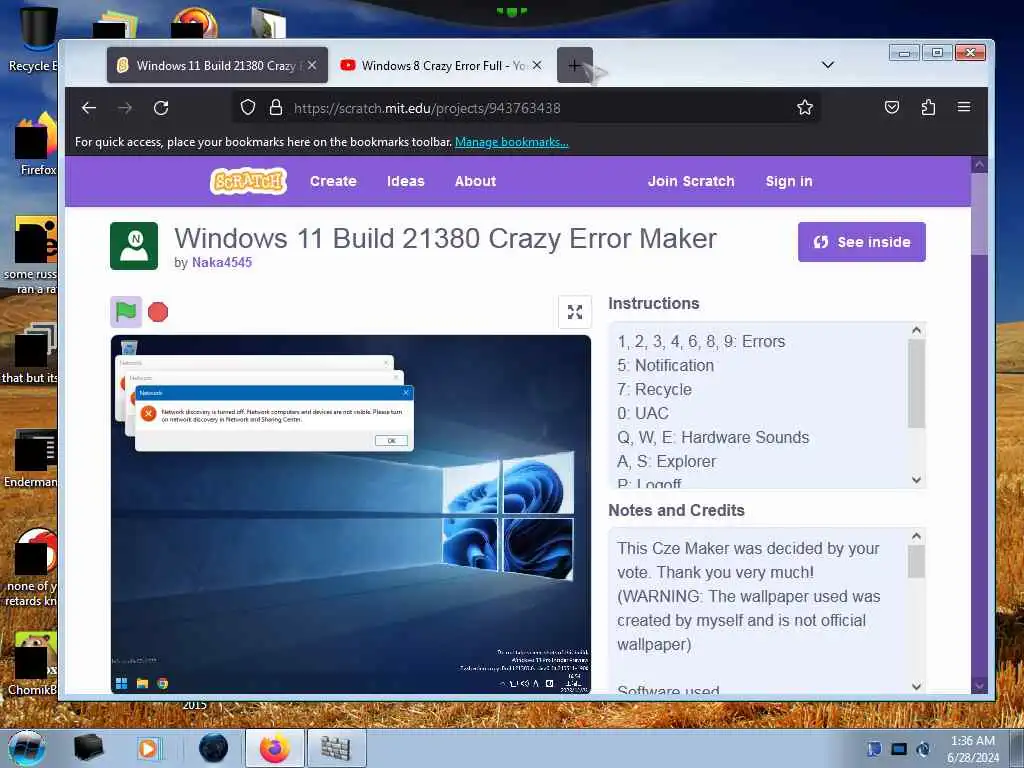Click the green flag to start project
This screenshot has height=768, width=1024.
coord(126,312)
